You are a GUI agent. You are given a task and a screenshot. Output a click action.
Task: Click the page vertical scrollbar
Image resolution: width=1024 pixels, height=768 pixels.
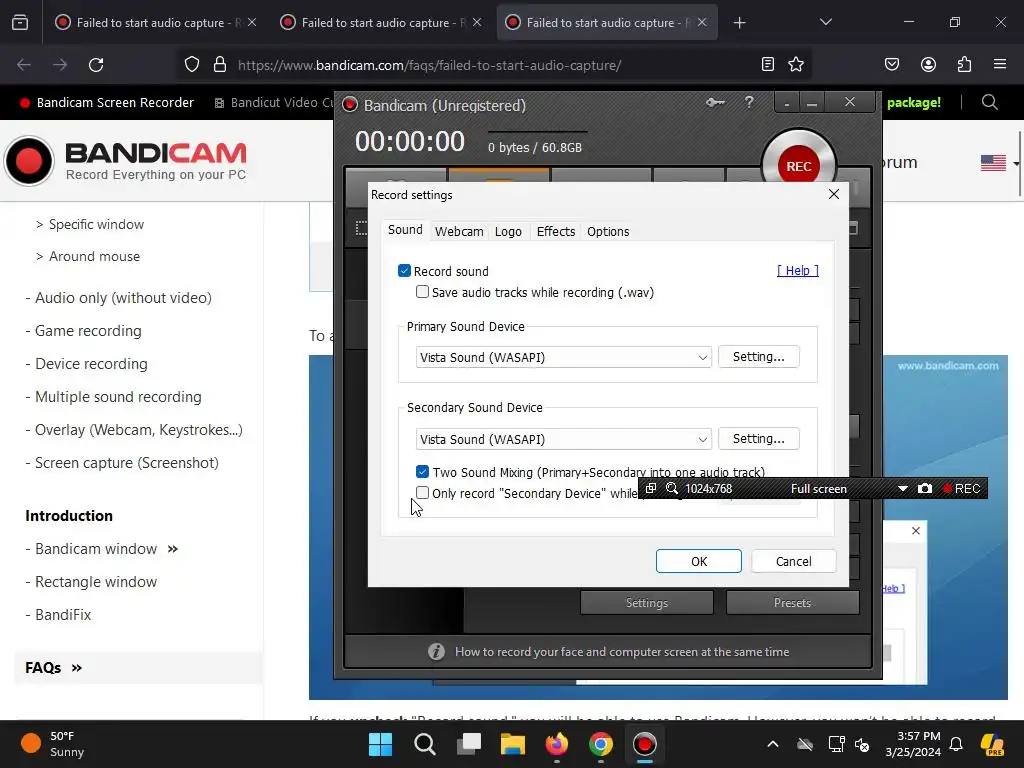pos(1020,163)
